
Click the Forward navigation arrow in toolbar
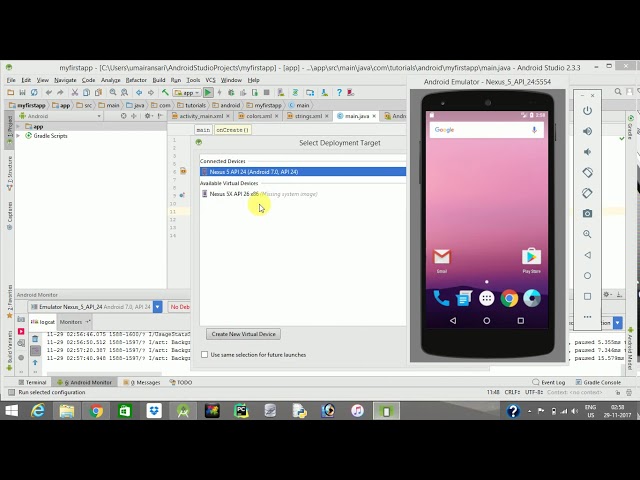click(x=151, y=93)
